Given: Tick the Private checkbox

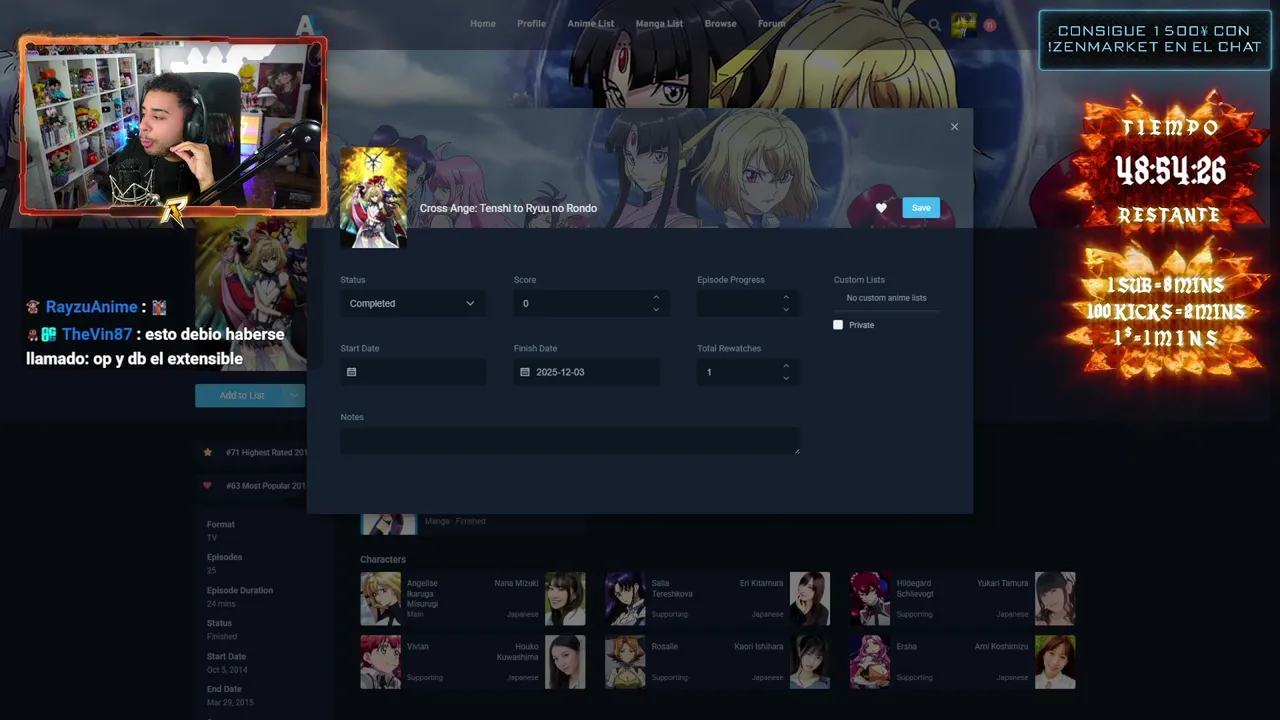Looking at the screenshot, I should point(838,325).
